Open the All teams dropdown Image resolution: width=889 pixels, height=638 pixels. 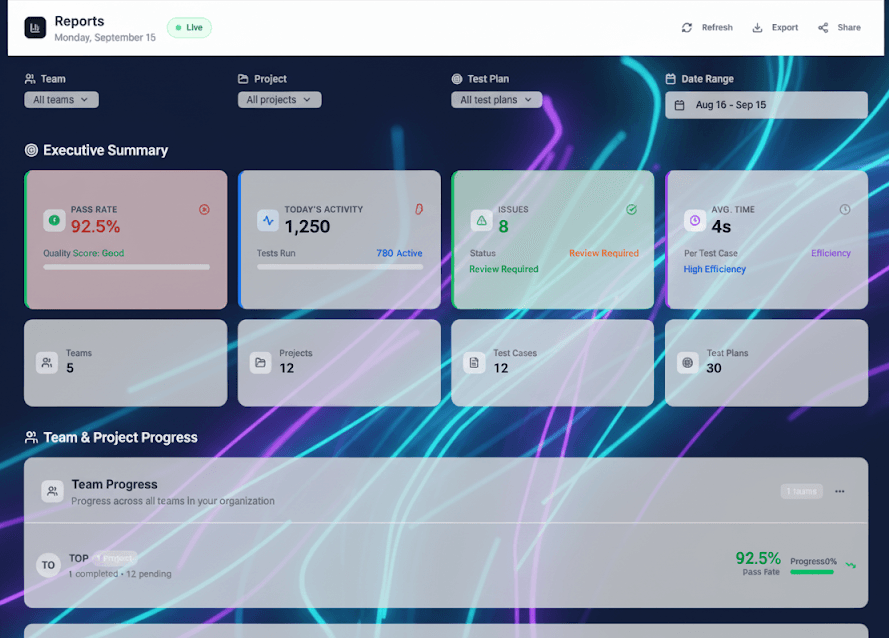point(61,99)
